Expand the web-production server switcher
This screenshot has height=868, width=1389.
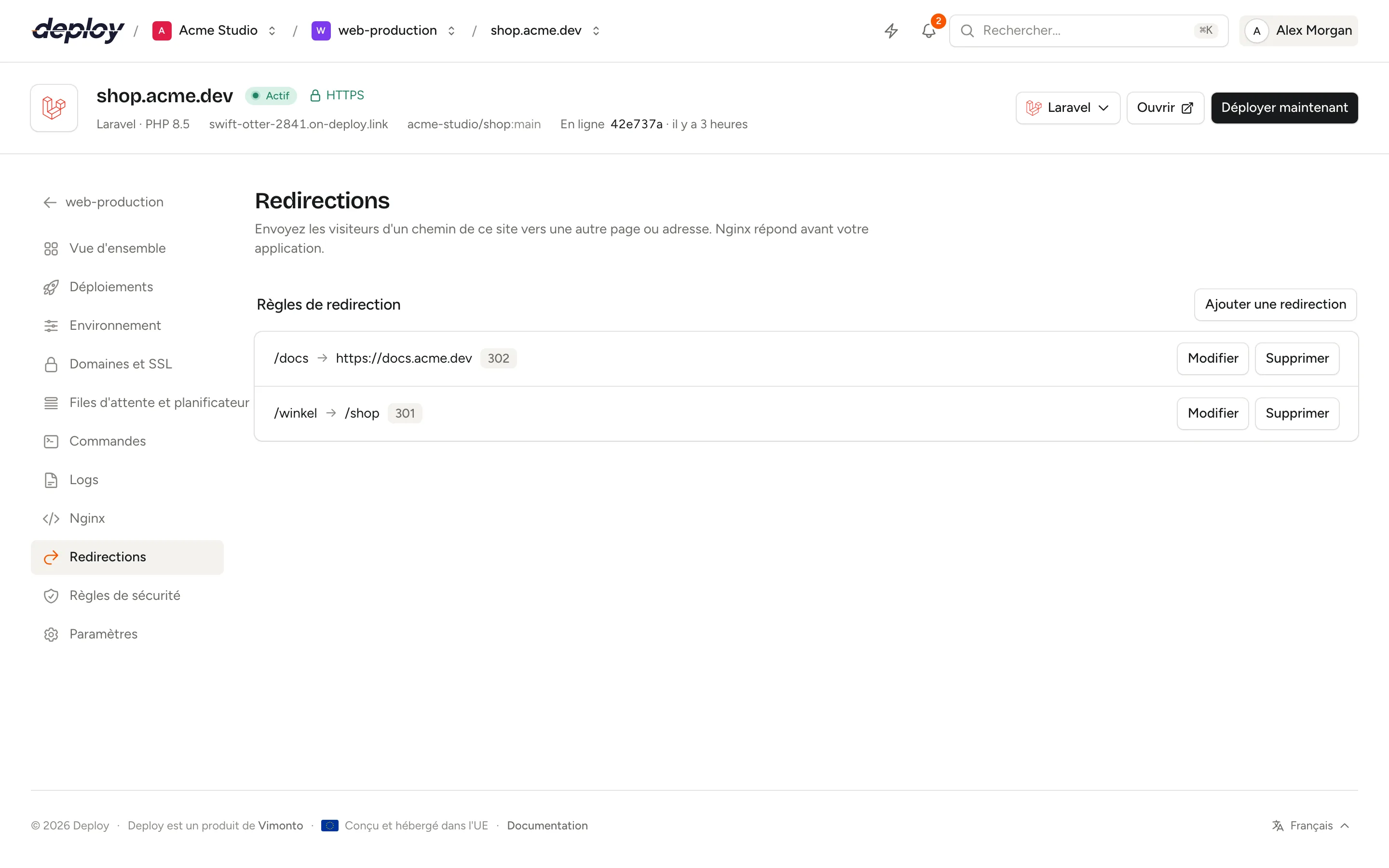pos(451,31)
